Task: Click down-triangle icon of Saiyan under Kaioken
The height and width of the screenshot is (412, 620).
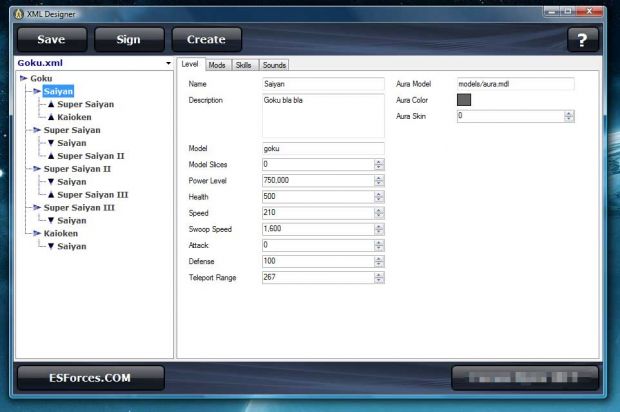Action: [x=51, y=246]
